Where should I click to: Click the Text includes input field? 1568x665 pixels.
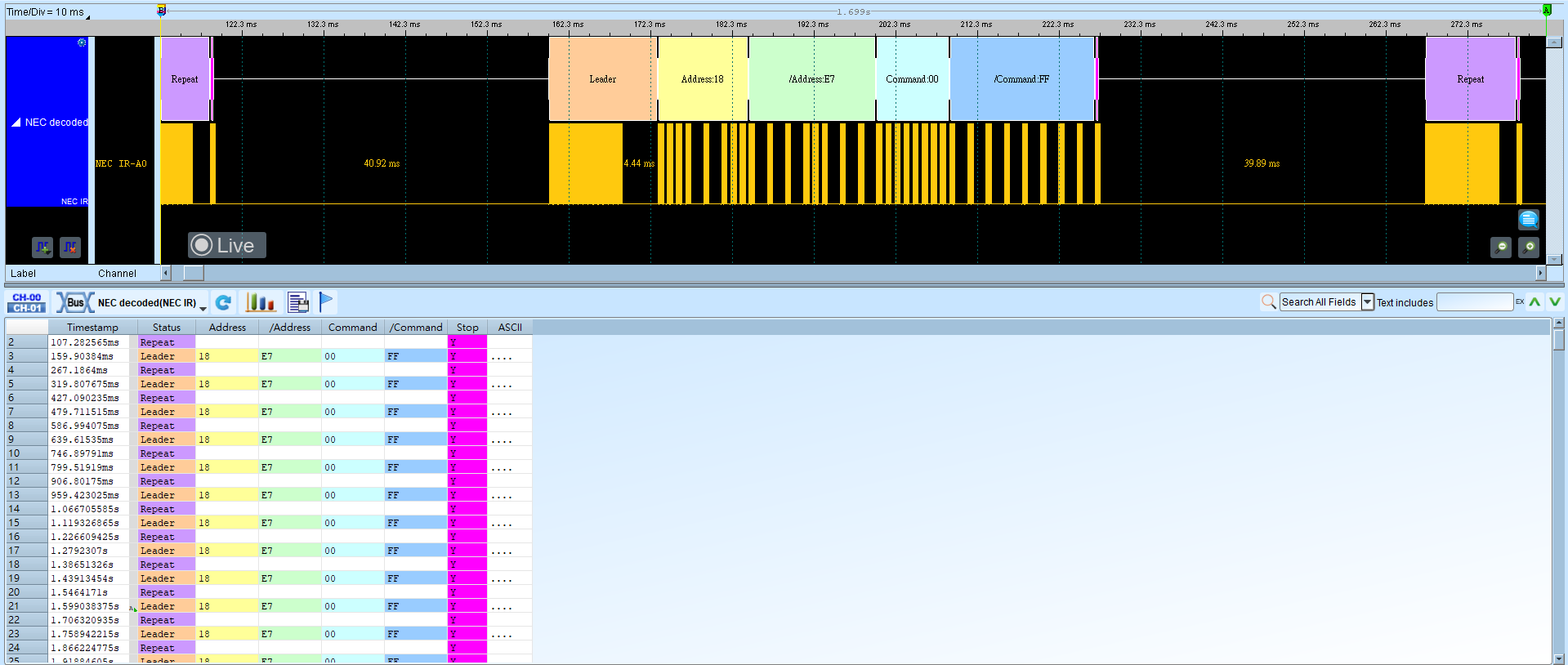tap(1475, 302)
